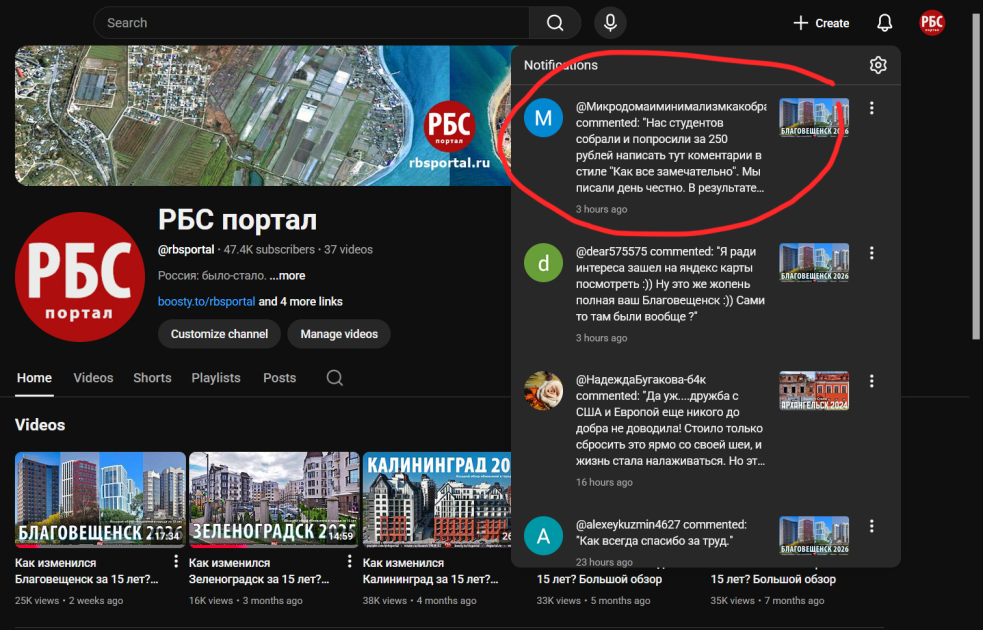Open options for Микродомаиминимализм comment notification
The image size is (983, 630).
pyautogui.click(x=871, y=108)
